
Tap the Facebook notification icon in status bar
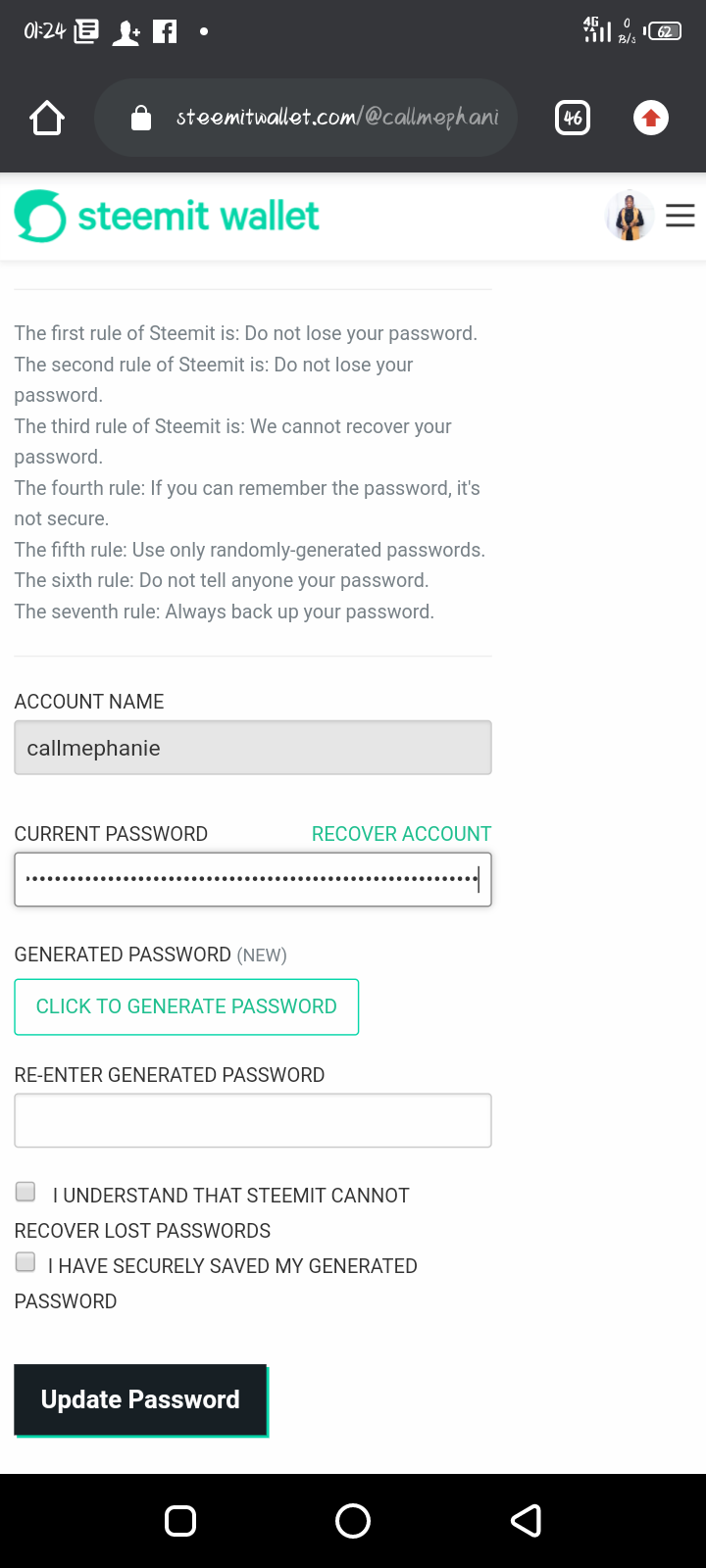pos(166,32)
